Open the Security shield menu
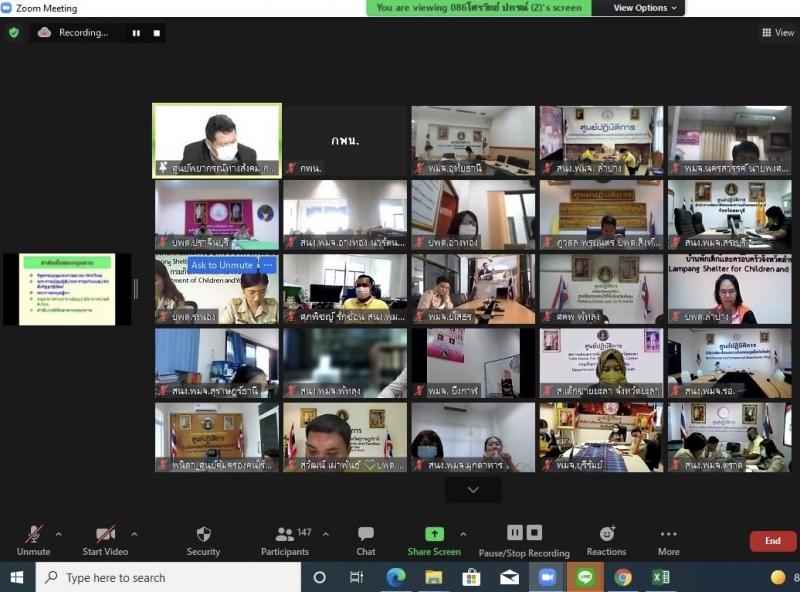Image resolution: width=800 pixels, height=592 pixels. point(203,540)
